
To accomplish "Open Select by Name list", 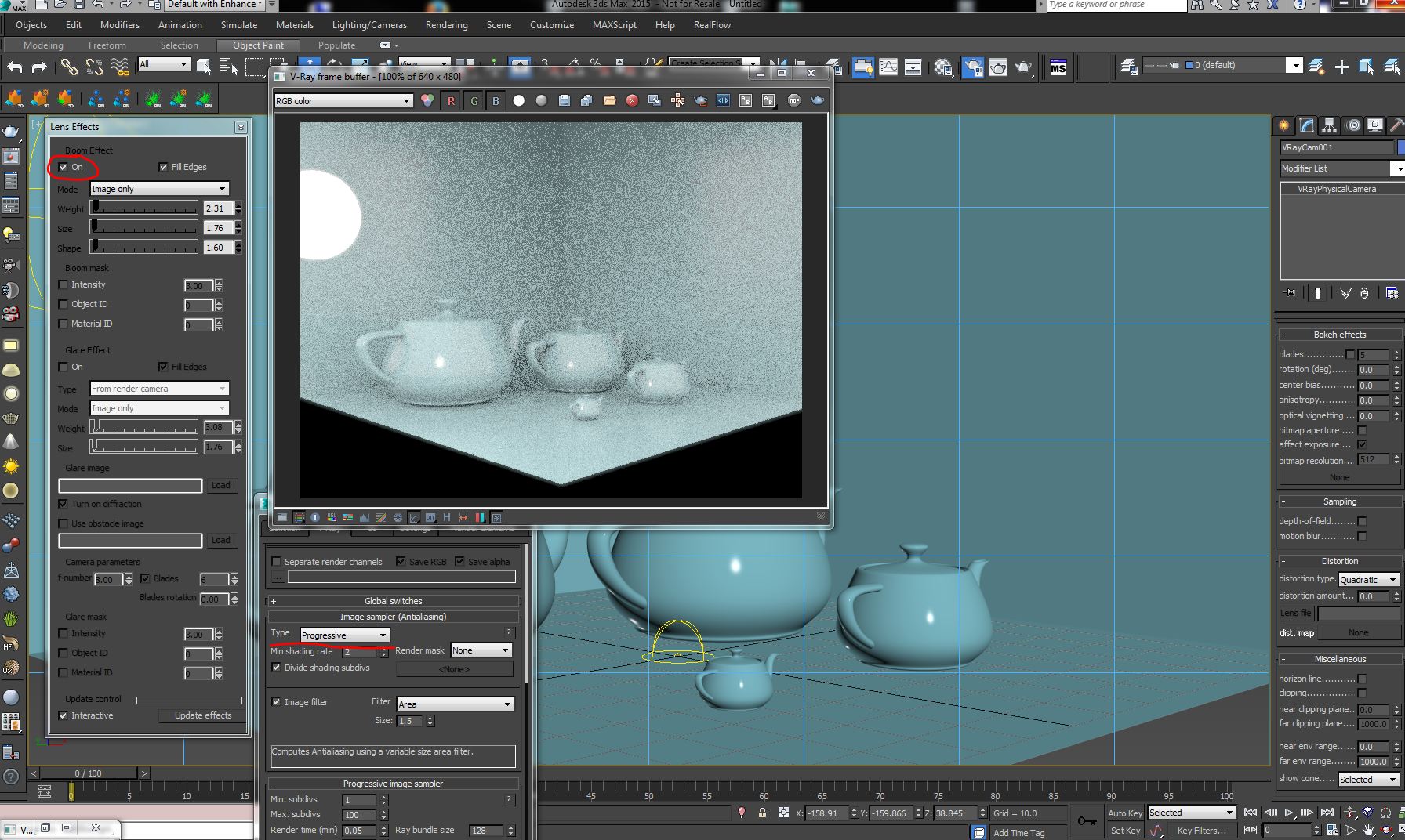I will pos(229,67).
